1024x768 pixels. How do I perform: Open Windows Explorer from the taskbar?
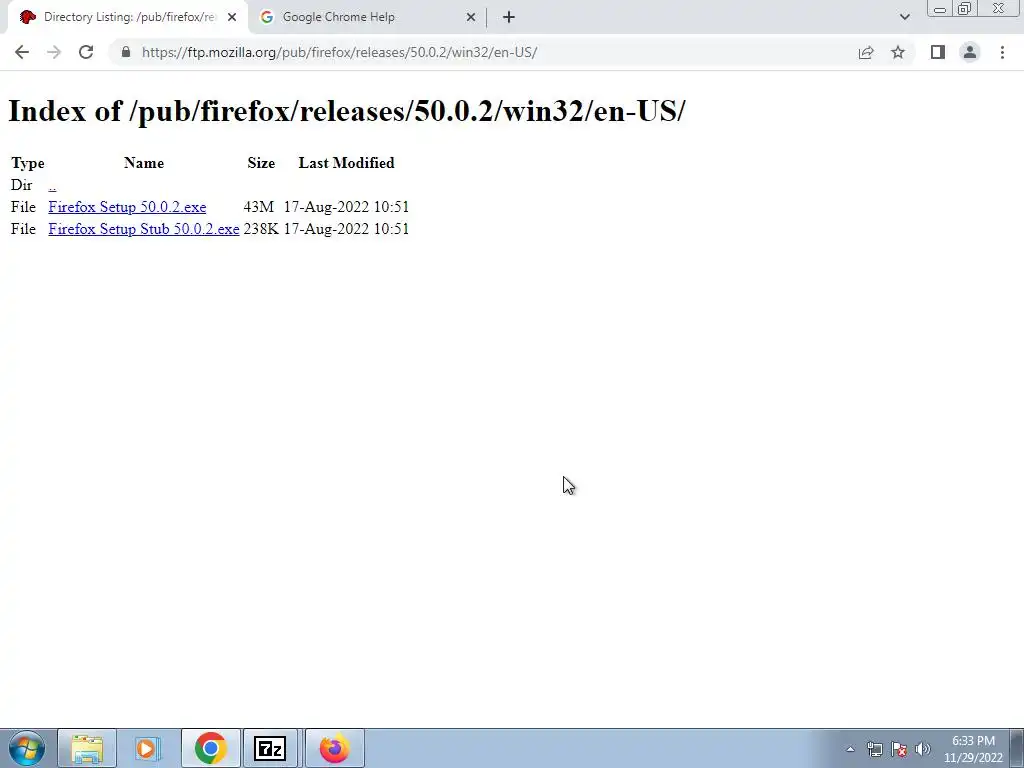click(87, 748)
